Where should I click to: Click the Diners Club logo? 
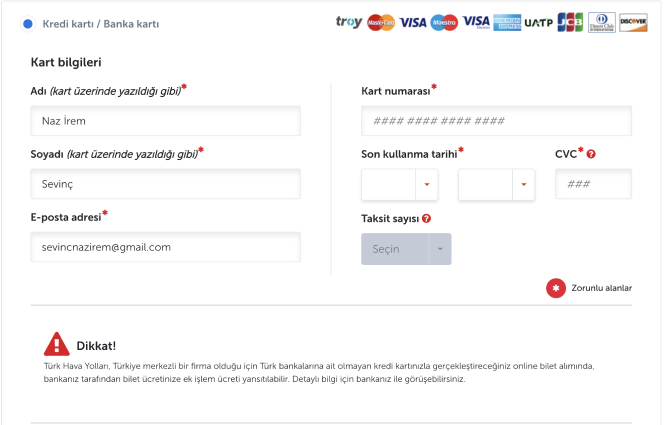(x=602, y=22)
